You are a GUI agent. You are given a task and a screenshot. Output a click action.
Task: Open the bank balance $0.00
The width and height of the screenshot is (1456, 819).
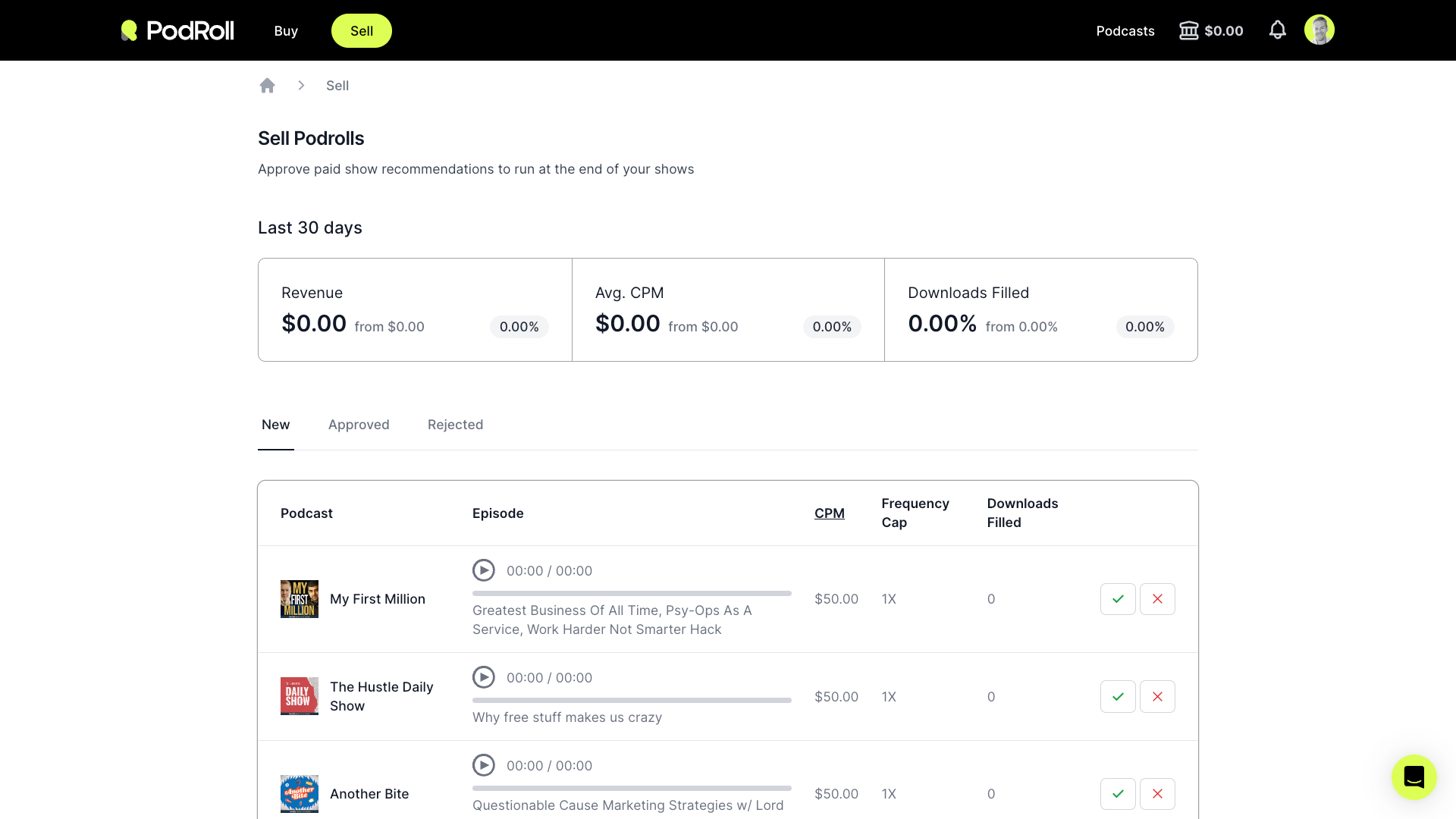pos(1211,31)
